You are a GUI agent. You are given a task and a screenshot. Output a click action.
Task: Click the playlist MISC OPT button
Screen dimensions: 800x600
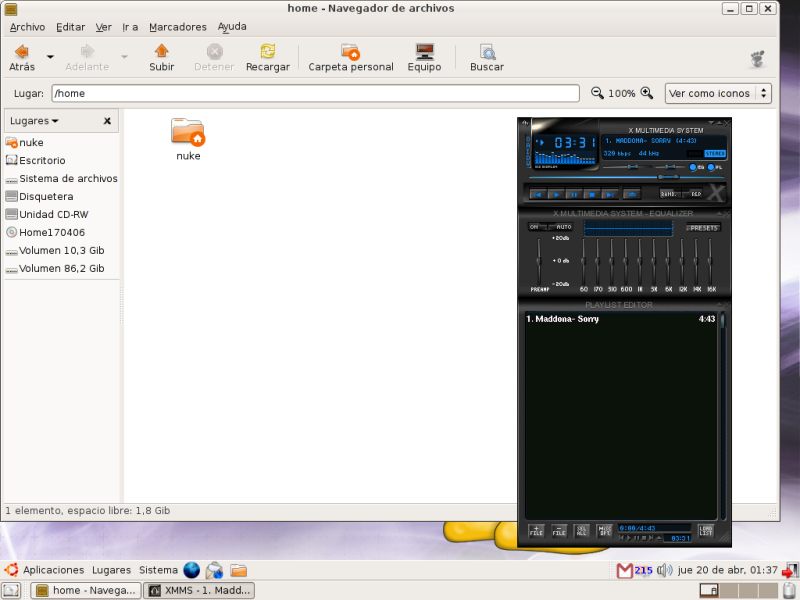point(604,531)
